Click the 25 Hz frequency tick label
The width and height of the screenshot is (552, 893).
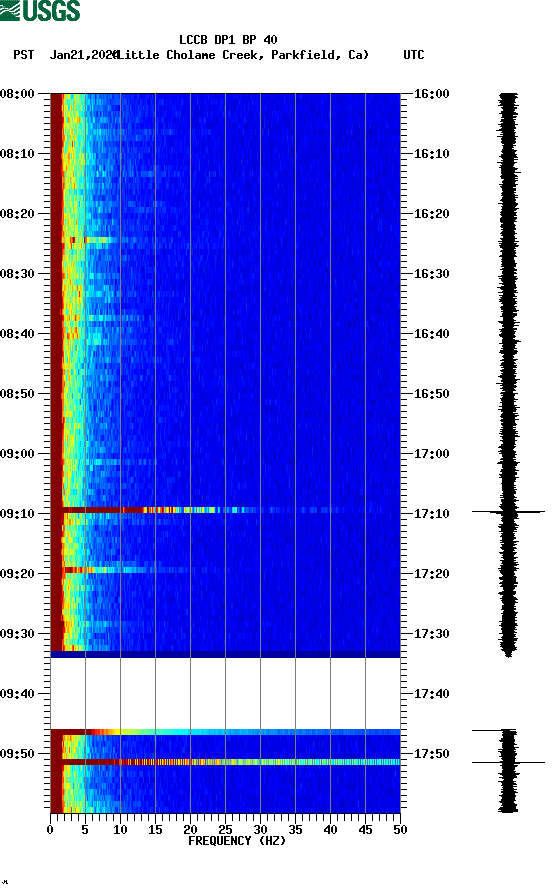pyautogui.click(x=225, y=830)
